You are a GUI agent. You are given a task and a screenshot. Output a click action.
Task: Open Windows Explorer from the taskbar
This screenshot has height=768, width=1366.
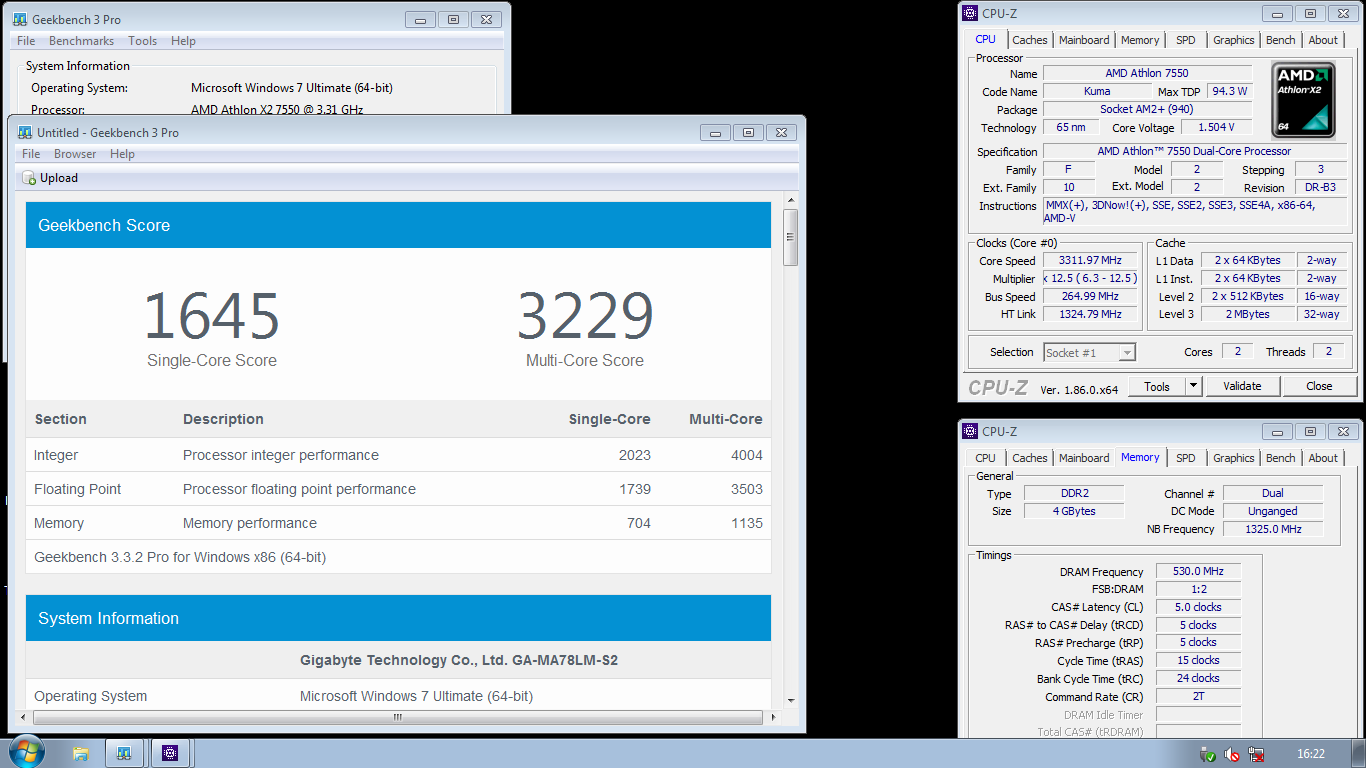(x=81, y=753)
